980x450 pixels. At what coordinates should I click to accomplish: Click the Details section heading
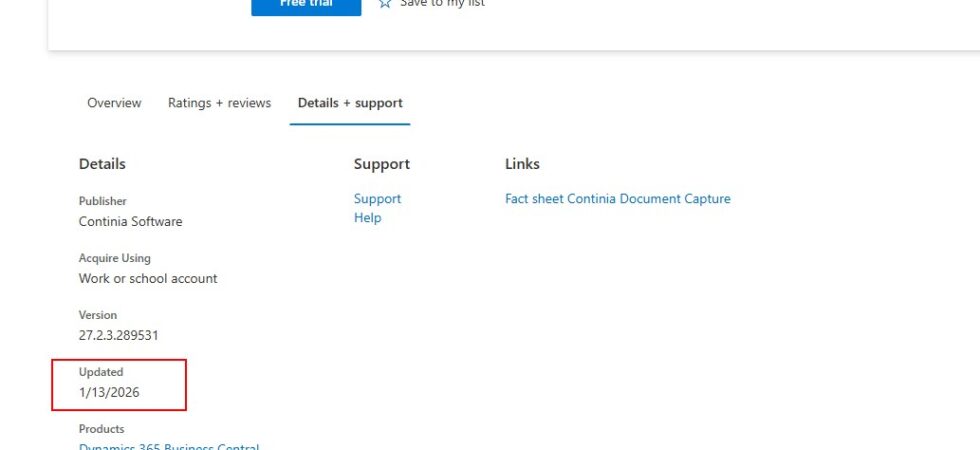click(102, 164)
